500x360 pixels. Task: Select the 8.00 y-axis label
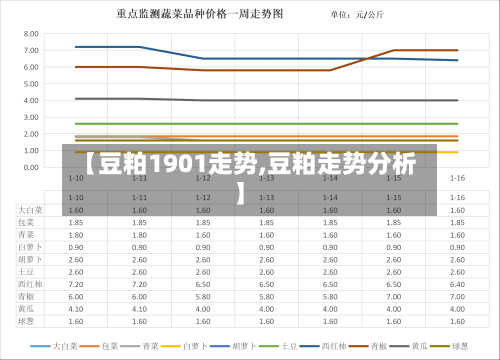point(31,34)
